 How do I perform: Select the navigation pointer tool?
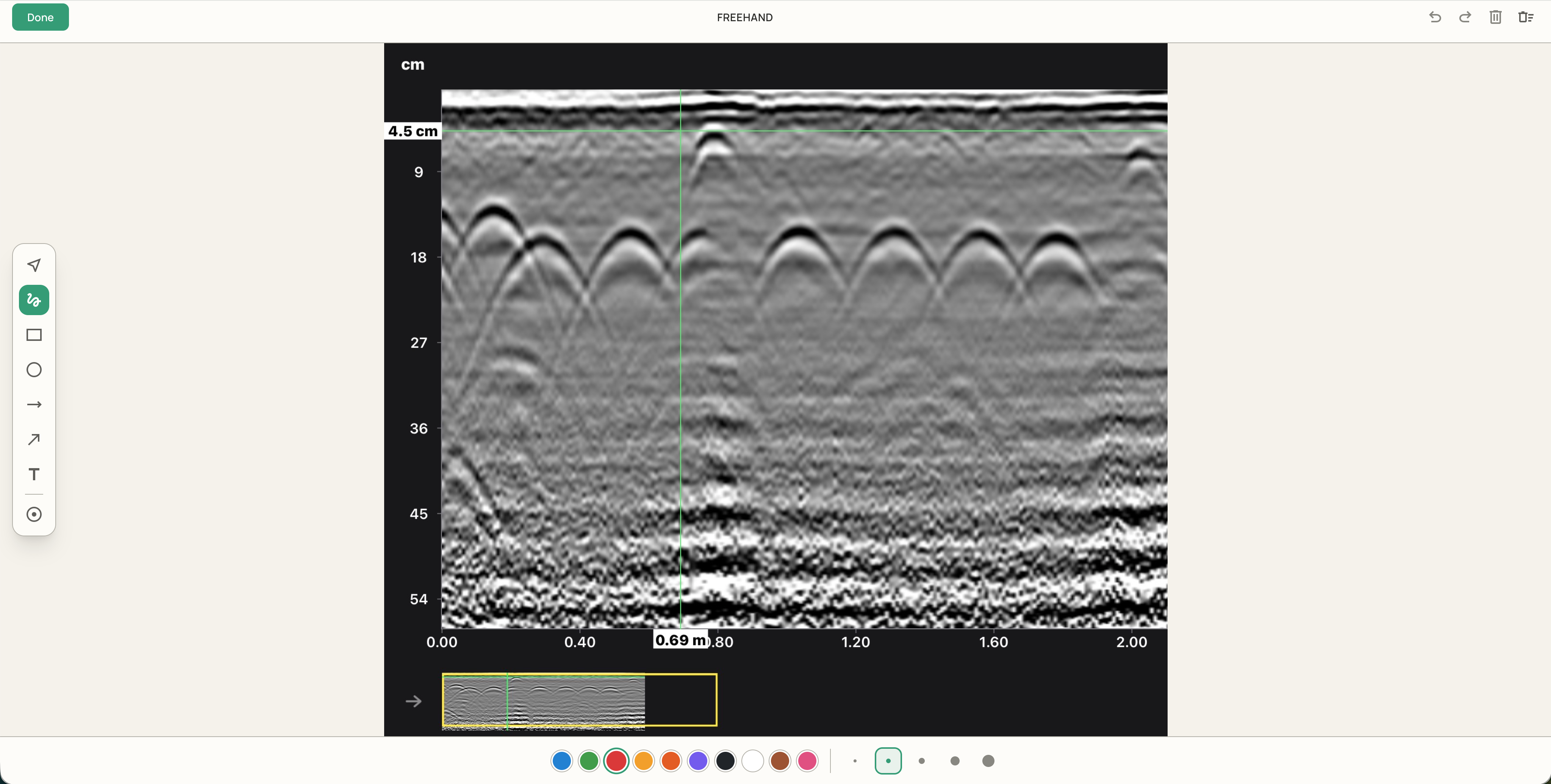click(x=34, y=265)
